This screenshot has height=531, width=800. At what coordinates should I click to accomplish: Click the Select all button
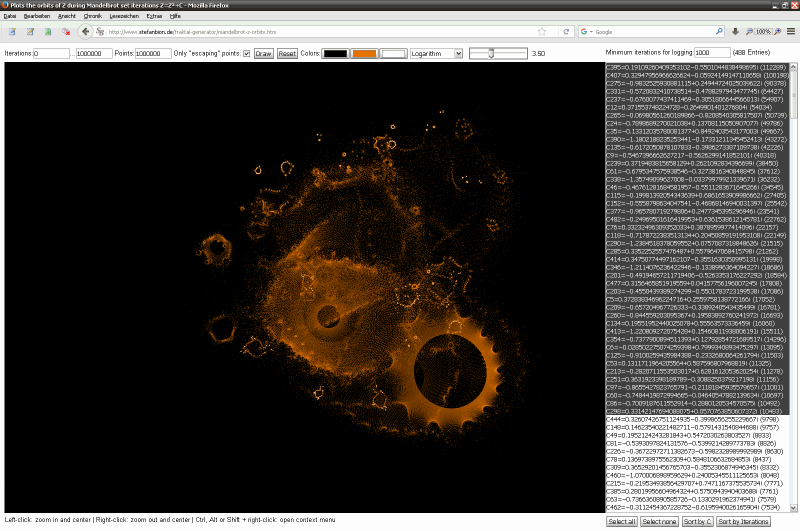point(622,522)
